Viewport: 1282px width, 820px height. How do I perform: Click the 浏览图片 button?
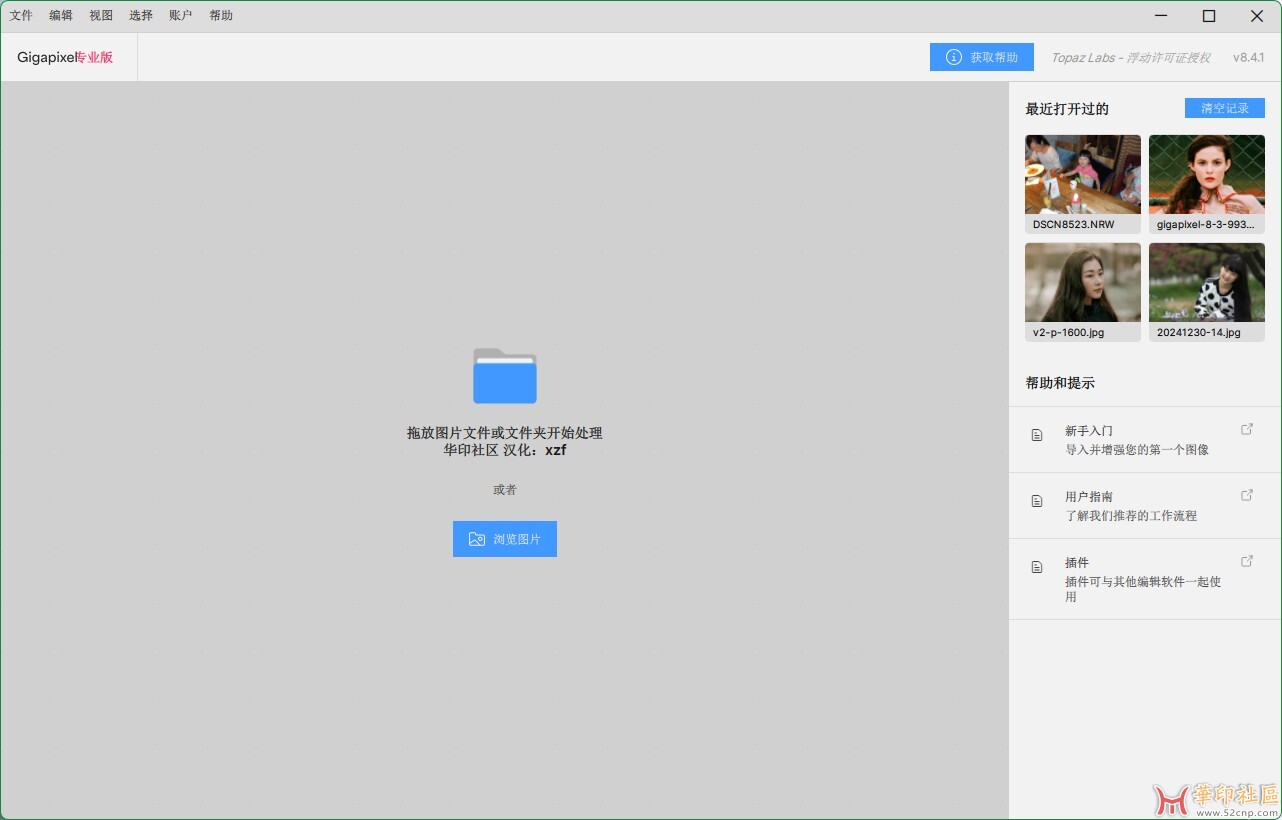pyautogui.click(x=504, y=539)
